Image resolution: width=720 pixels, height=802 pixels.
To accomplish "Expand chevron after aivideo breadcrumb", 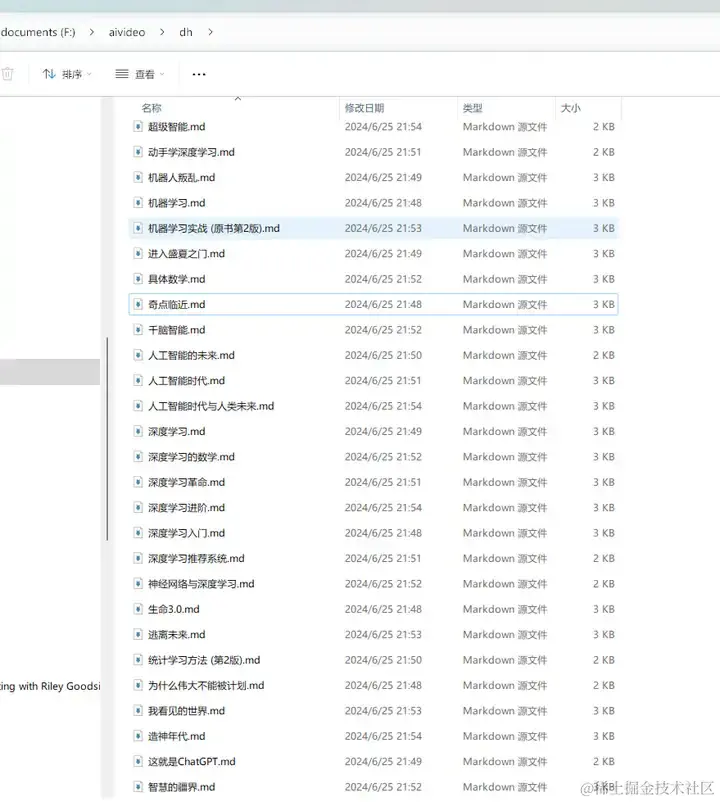I will tap(162, 32).
